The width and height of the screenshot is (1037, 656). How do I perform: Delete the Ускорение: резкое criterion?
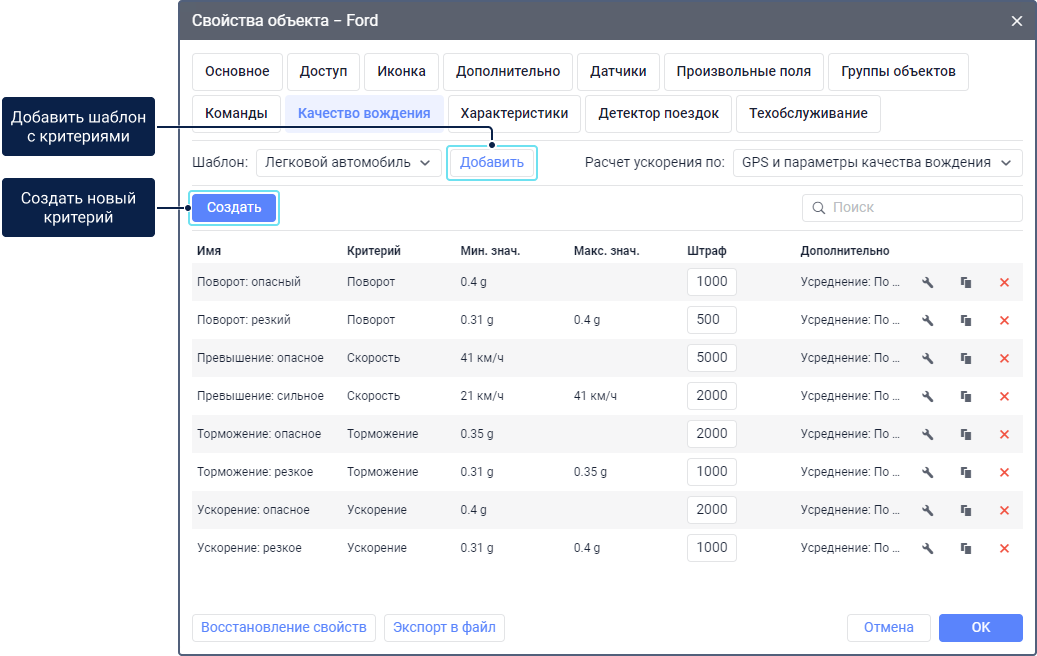1004,549
